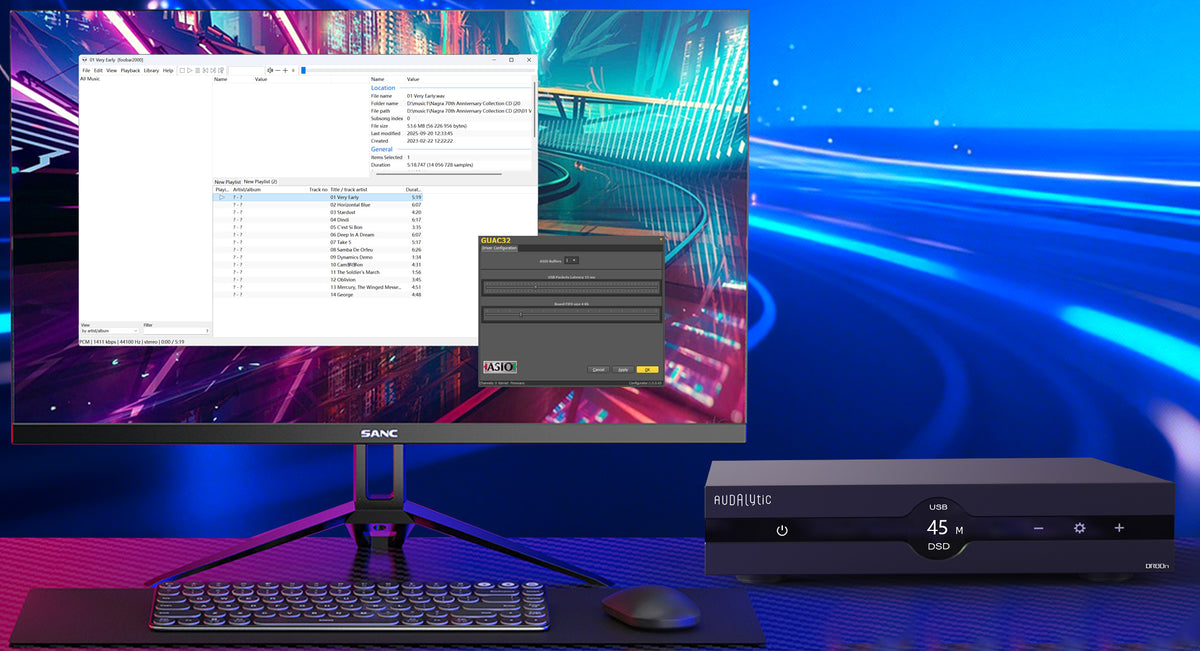The height and width of the screenshot is (651, 1200).
Task: Click the OK button in GUAC32
Action: click(647, 369)
